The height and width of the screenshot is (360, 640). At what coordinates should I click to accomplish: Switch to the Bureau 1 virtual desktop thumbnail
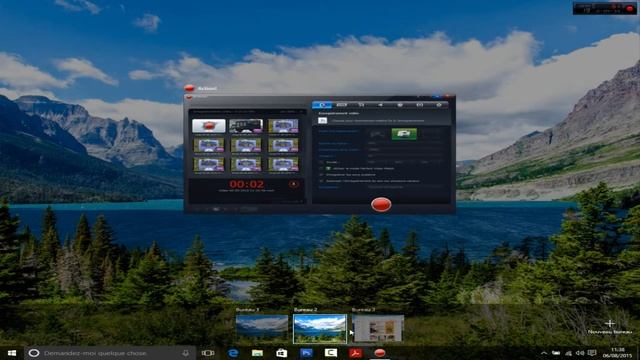pos(262,328)
